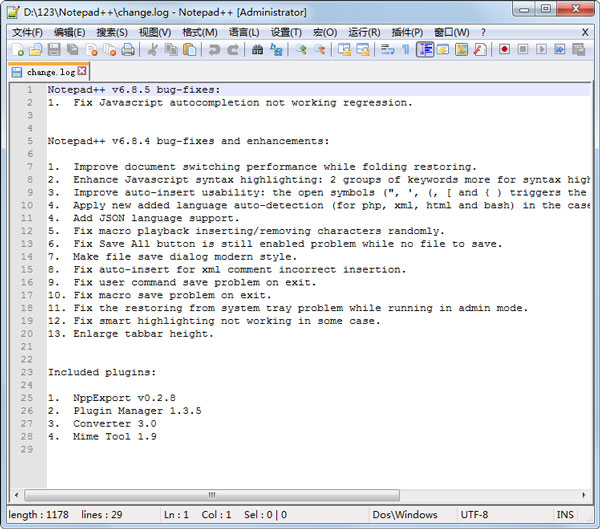Click the Save All toolbar icon
The height and width of the screenshot is (529, 600).
pos(72,50)
